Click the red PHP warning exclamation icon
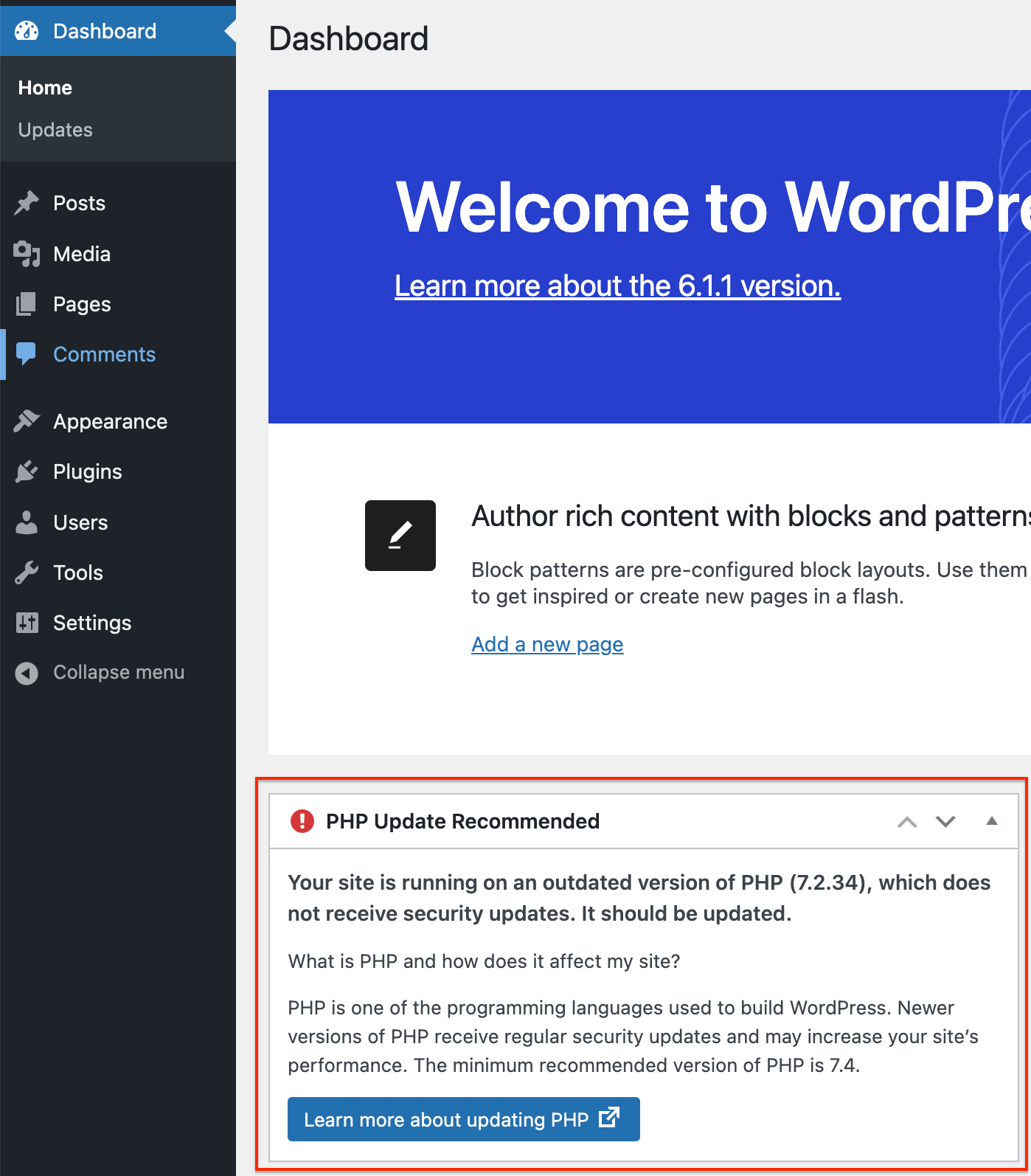 302,821
